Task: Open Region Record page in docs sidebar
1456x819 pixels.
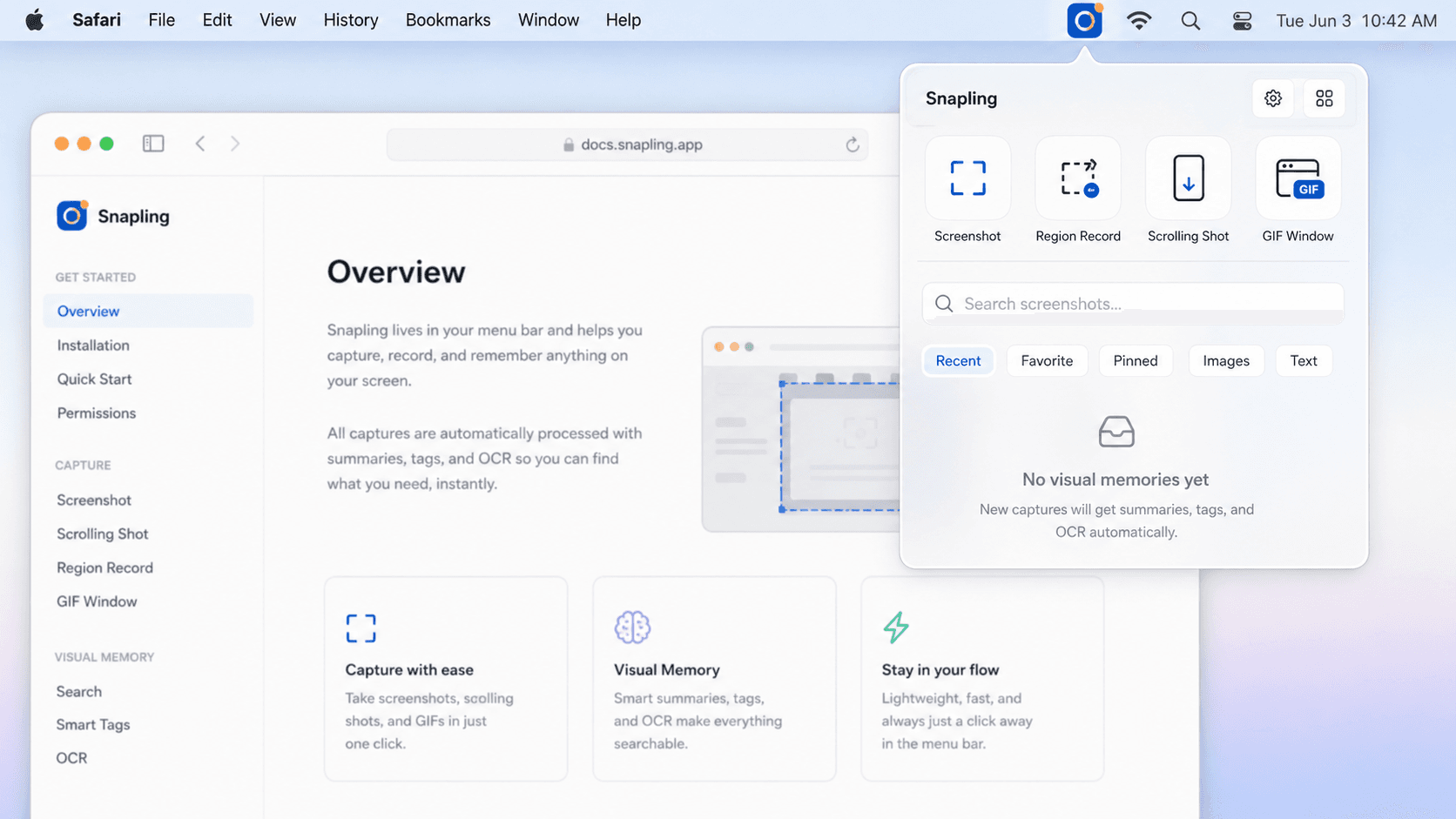Action: (104, 568)
